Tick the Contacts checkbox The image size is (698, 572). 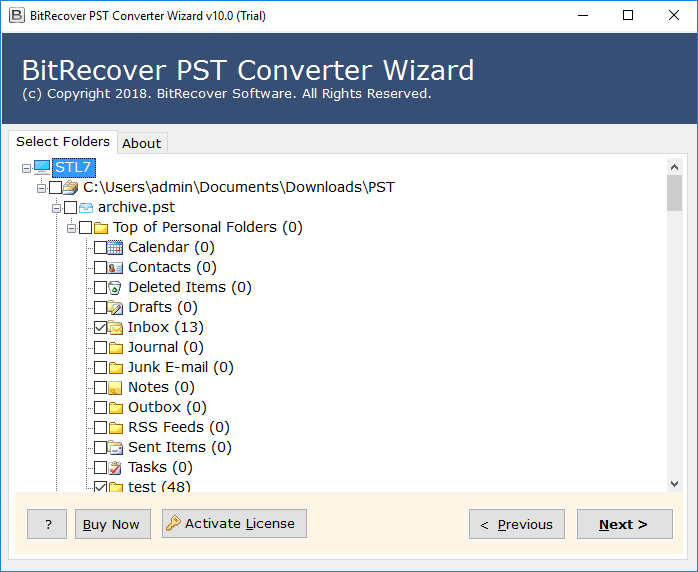tap(101, 268)
